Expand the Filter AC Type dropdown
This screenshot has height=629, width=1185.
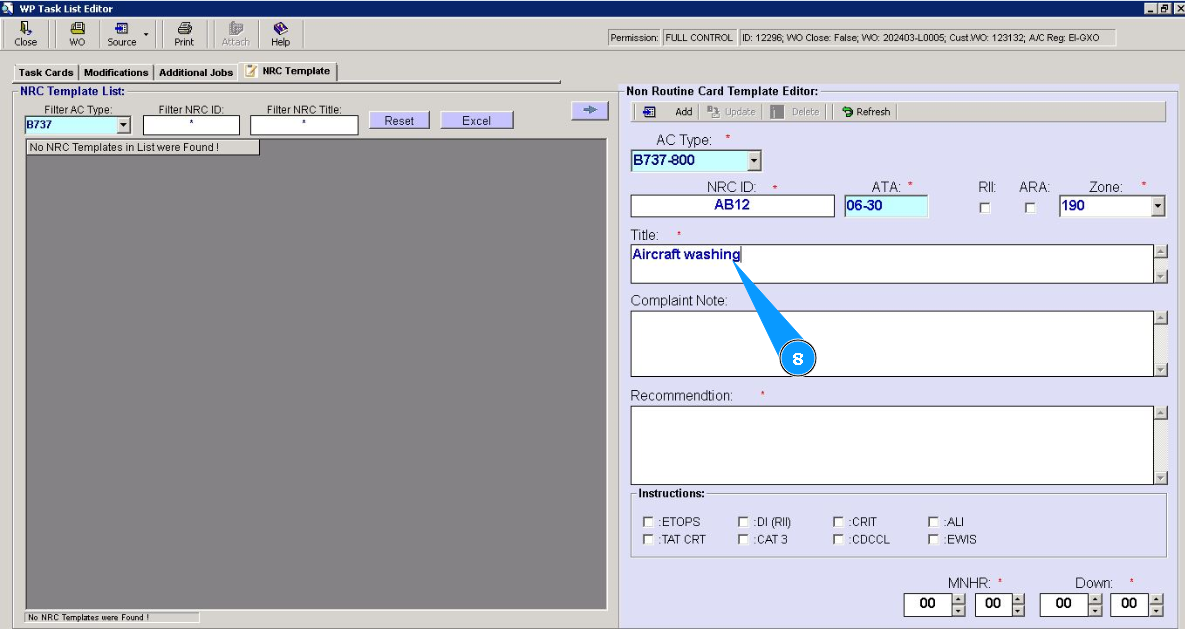pos(124,125)
